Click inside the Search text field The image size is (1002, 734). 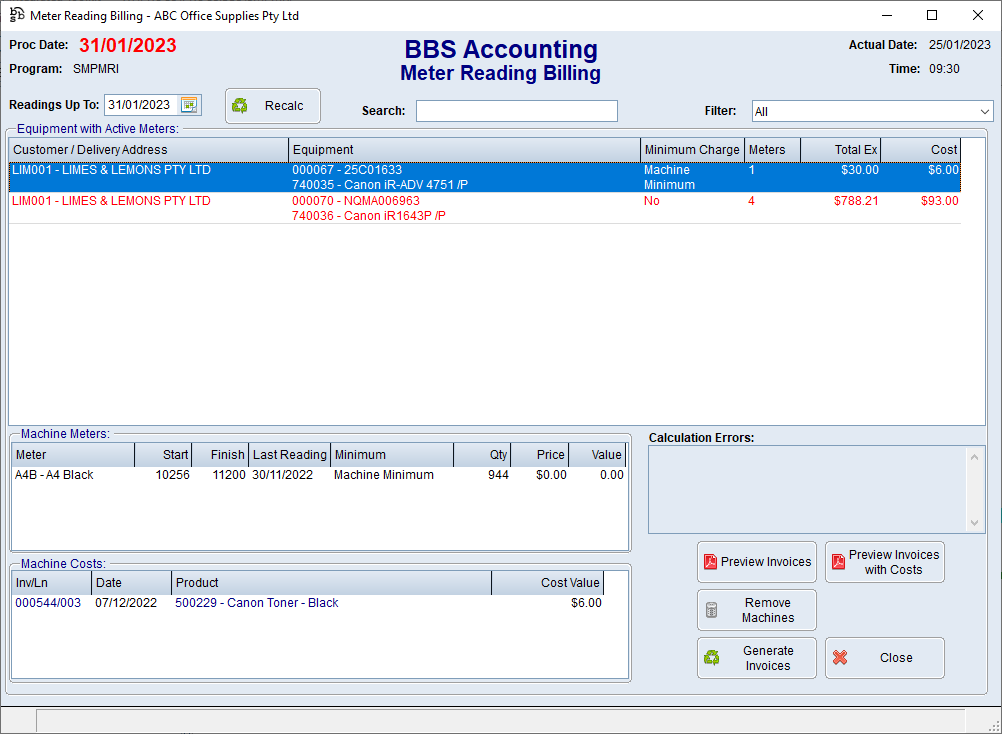tap(516, 111)
